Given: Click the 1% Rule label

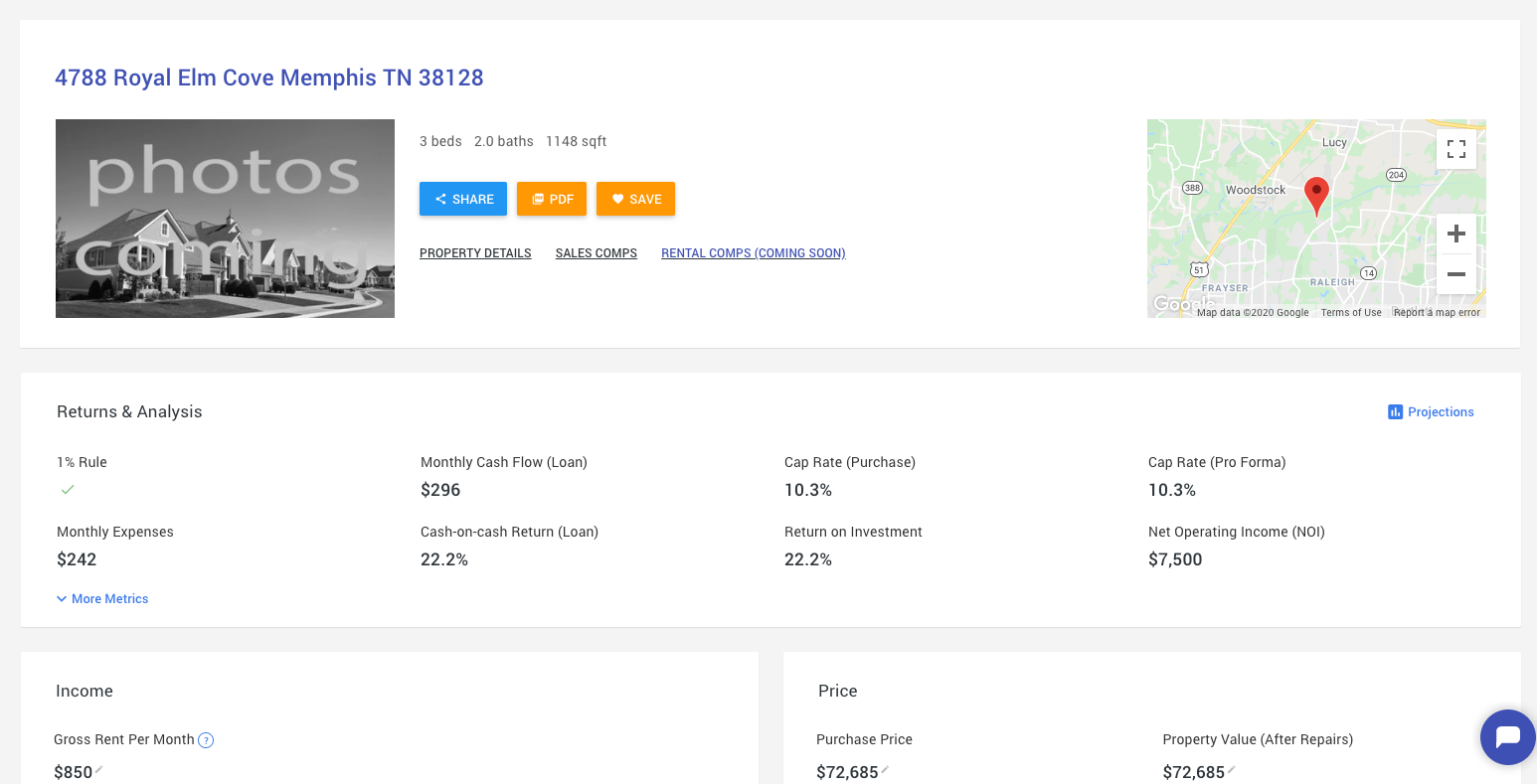Looking at the screenshot, I should click(82, 462).
